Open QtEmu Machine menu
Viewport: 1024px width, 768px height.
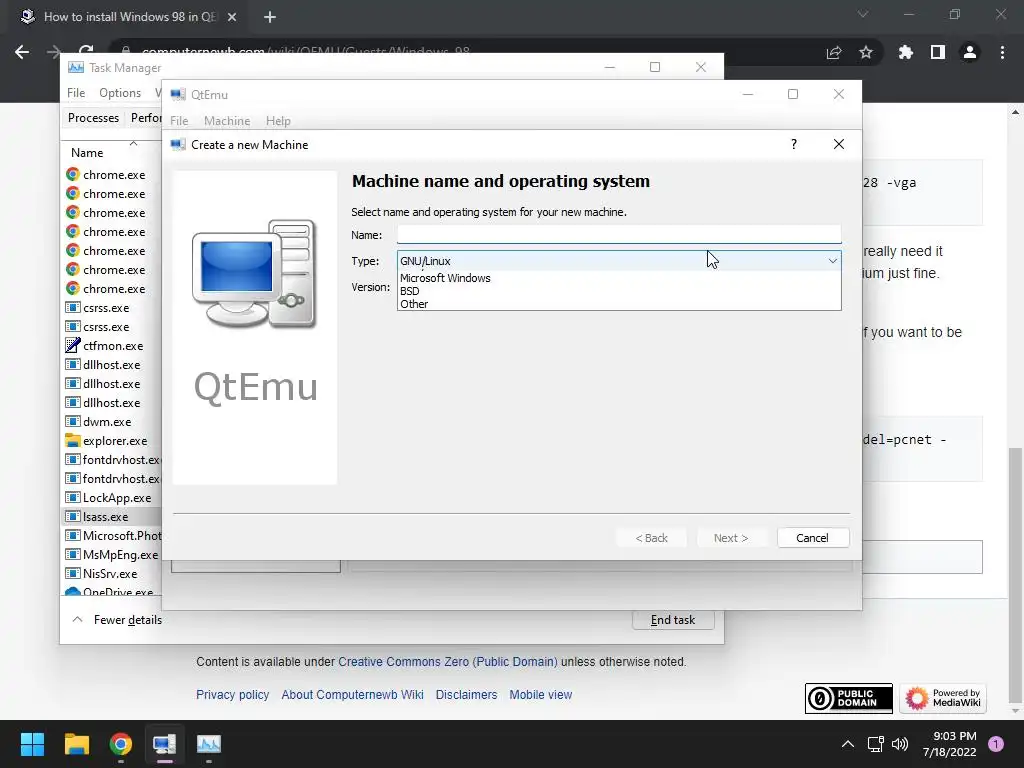pos(227,121)
